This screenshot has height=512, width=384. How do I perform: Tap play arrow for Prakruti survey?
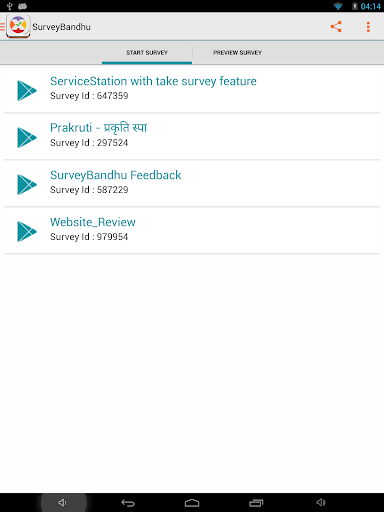[27, 137]
